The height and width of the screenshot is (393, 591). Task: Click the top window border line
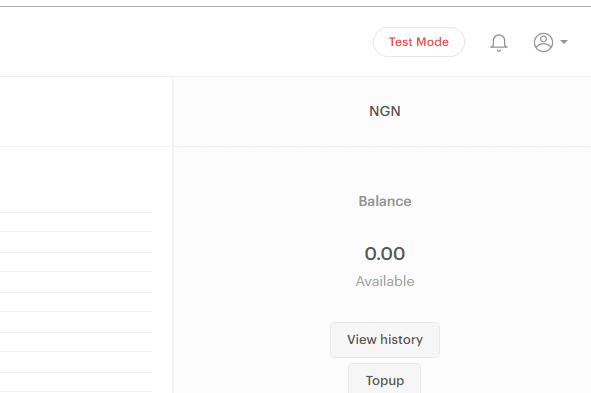(296, 6)
